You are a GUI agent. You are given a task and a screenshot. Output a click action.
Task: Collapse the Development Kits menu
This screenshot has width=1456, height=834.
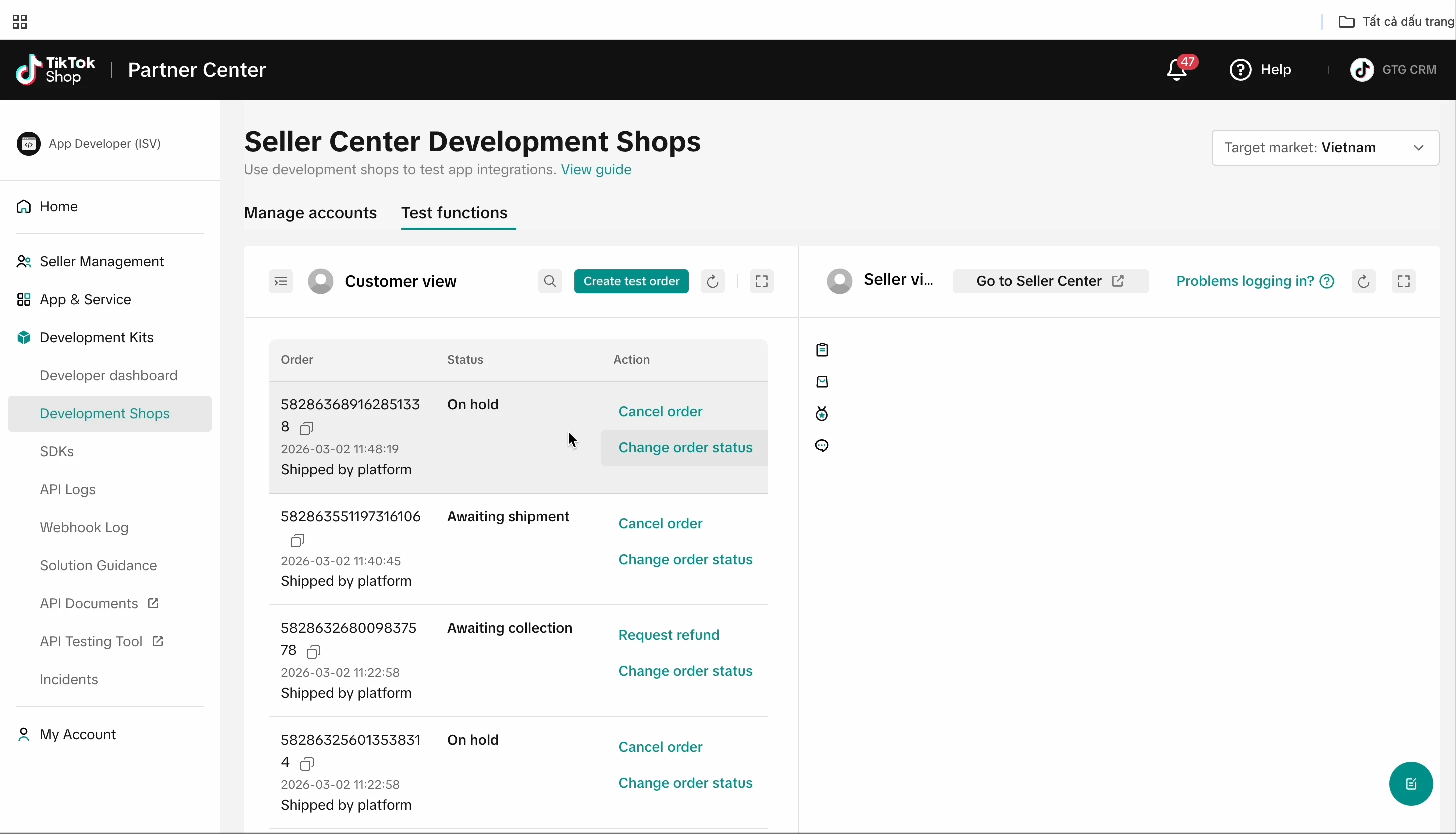point(96,337)
